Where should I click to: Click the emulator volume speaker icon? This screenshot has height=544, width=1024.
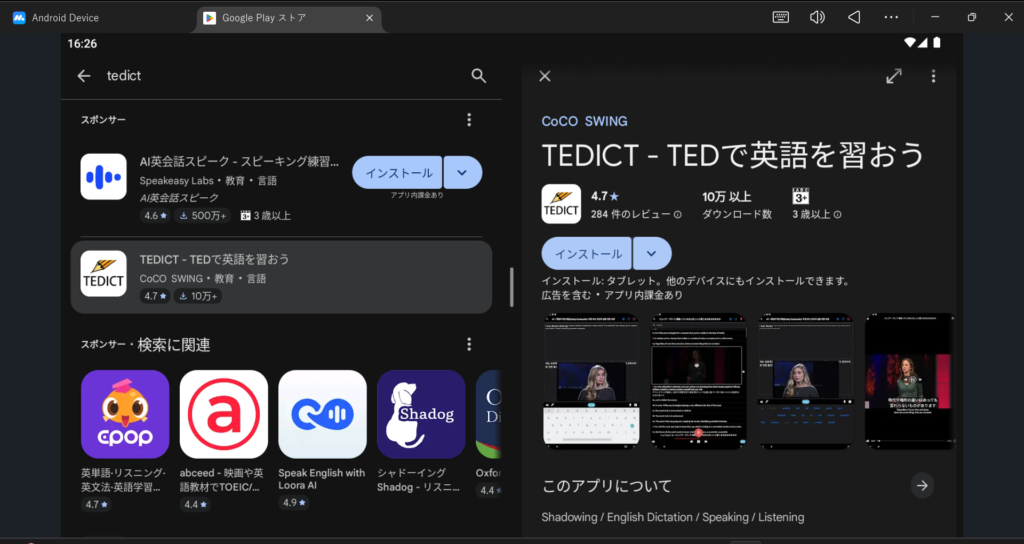(817, 17)
